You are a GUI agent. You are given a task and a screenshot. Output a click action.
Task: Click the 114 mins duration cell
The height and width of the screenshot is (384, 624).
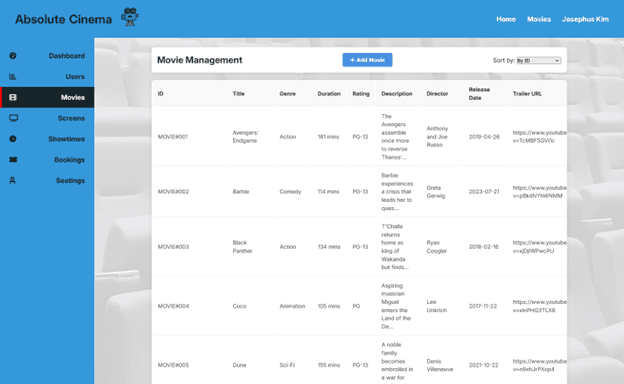(328, 191)
